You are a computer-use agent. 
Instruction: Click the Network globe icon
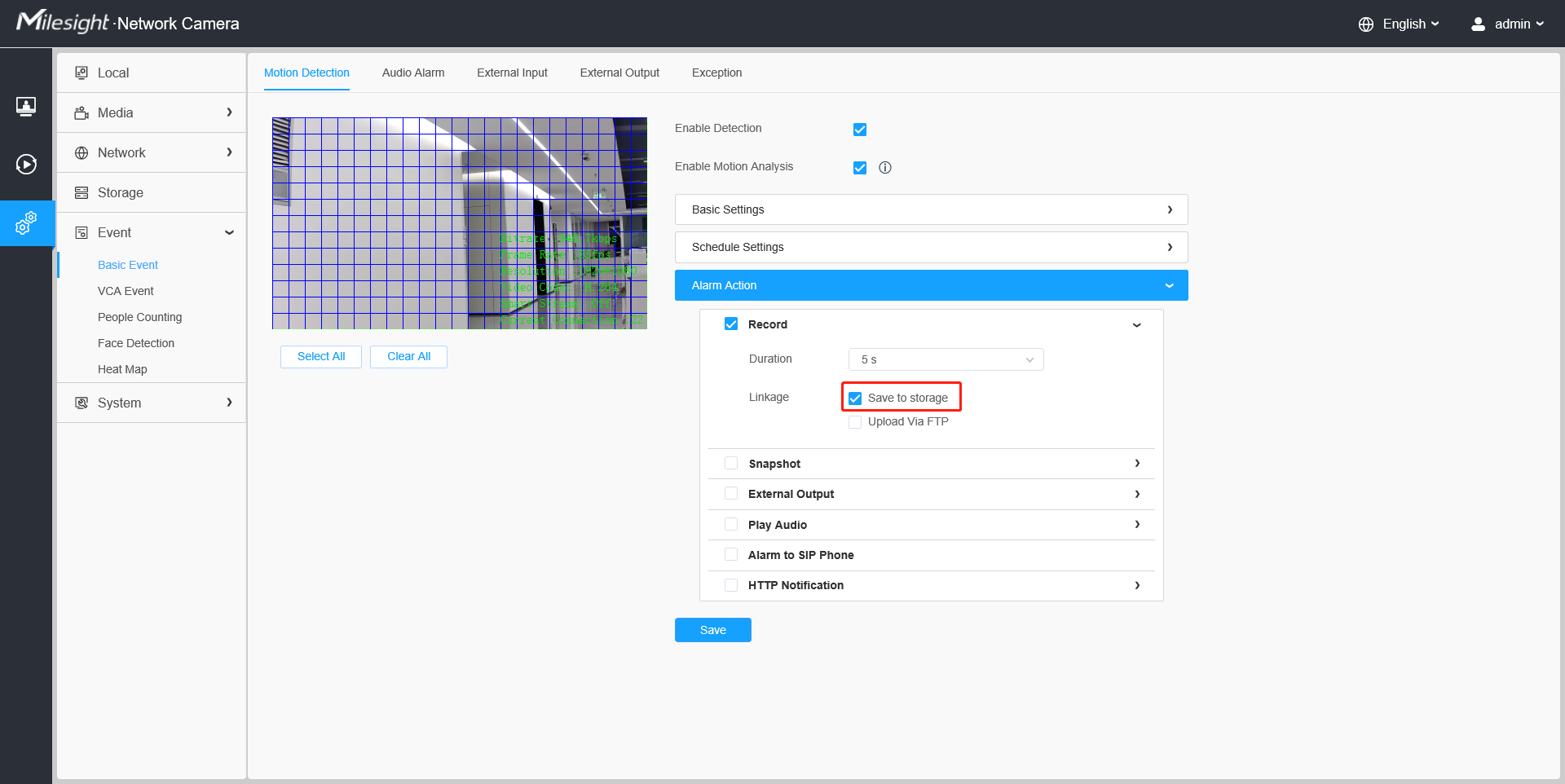coord(82,152)
